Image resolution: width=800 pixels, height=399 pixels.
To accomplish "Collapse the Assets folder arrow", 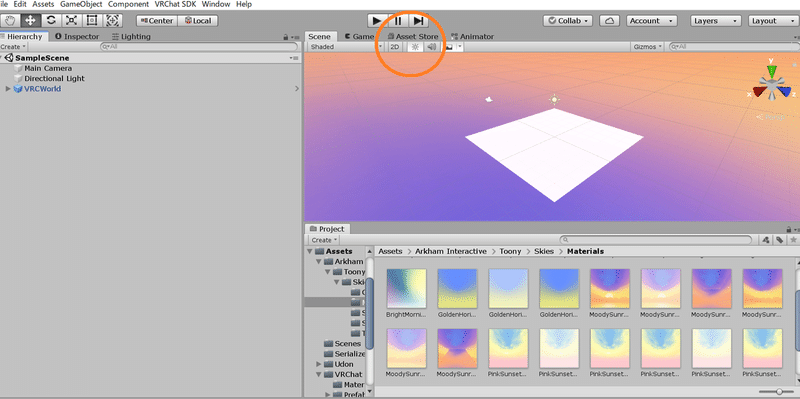I will pyautogui.click(x=310, y=252).
